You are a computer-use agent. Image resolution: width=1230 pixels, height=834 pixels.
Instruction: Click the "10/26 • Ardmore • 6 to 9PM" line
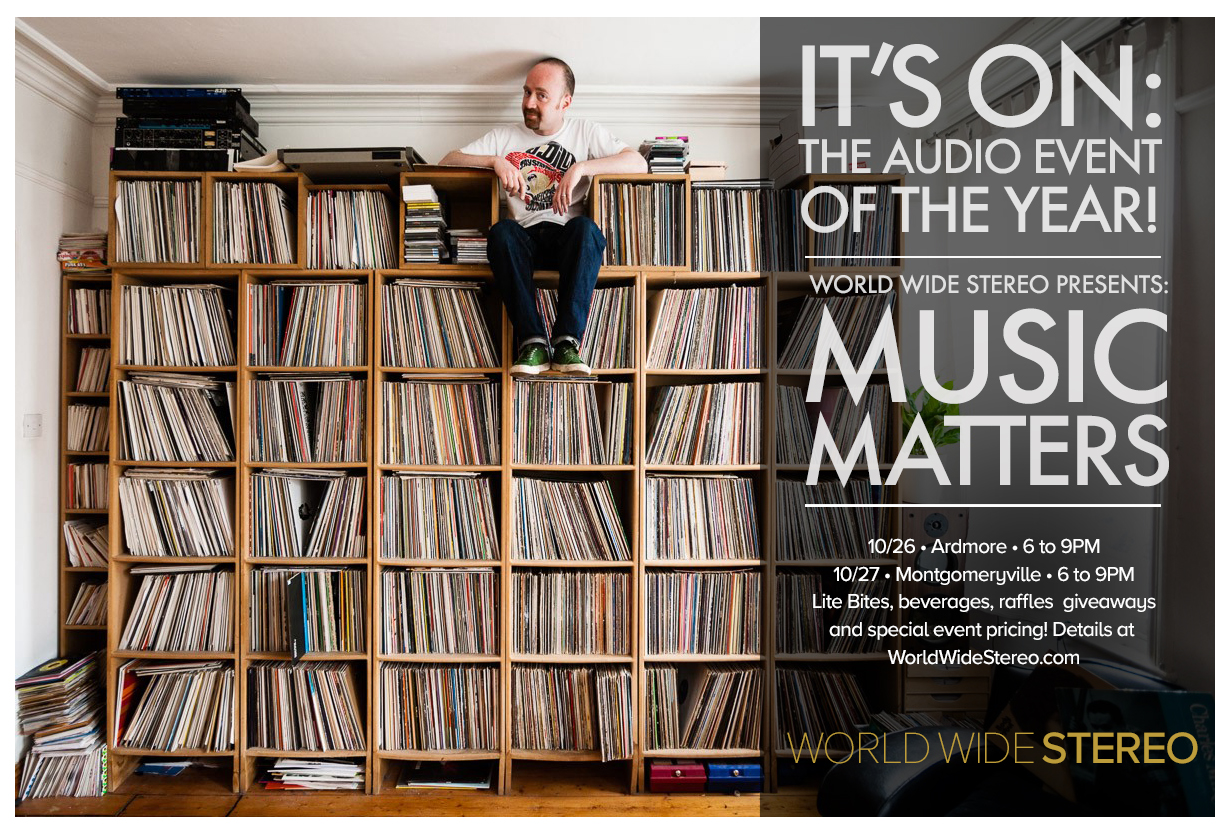coord(982,547)
